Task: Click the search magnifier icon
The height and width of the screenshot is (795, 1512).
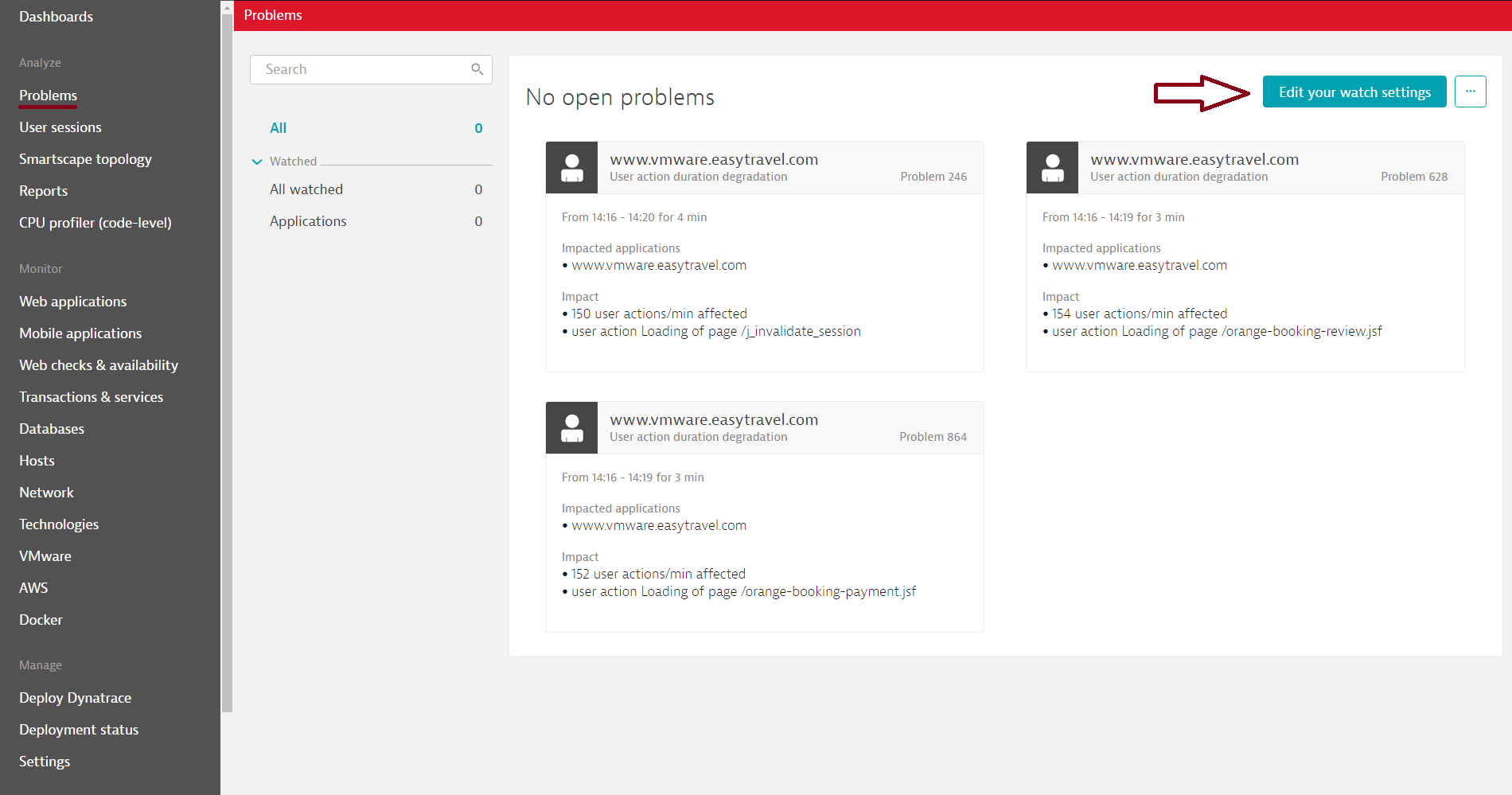Action: [x=477, y=69]
